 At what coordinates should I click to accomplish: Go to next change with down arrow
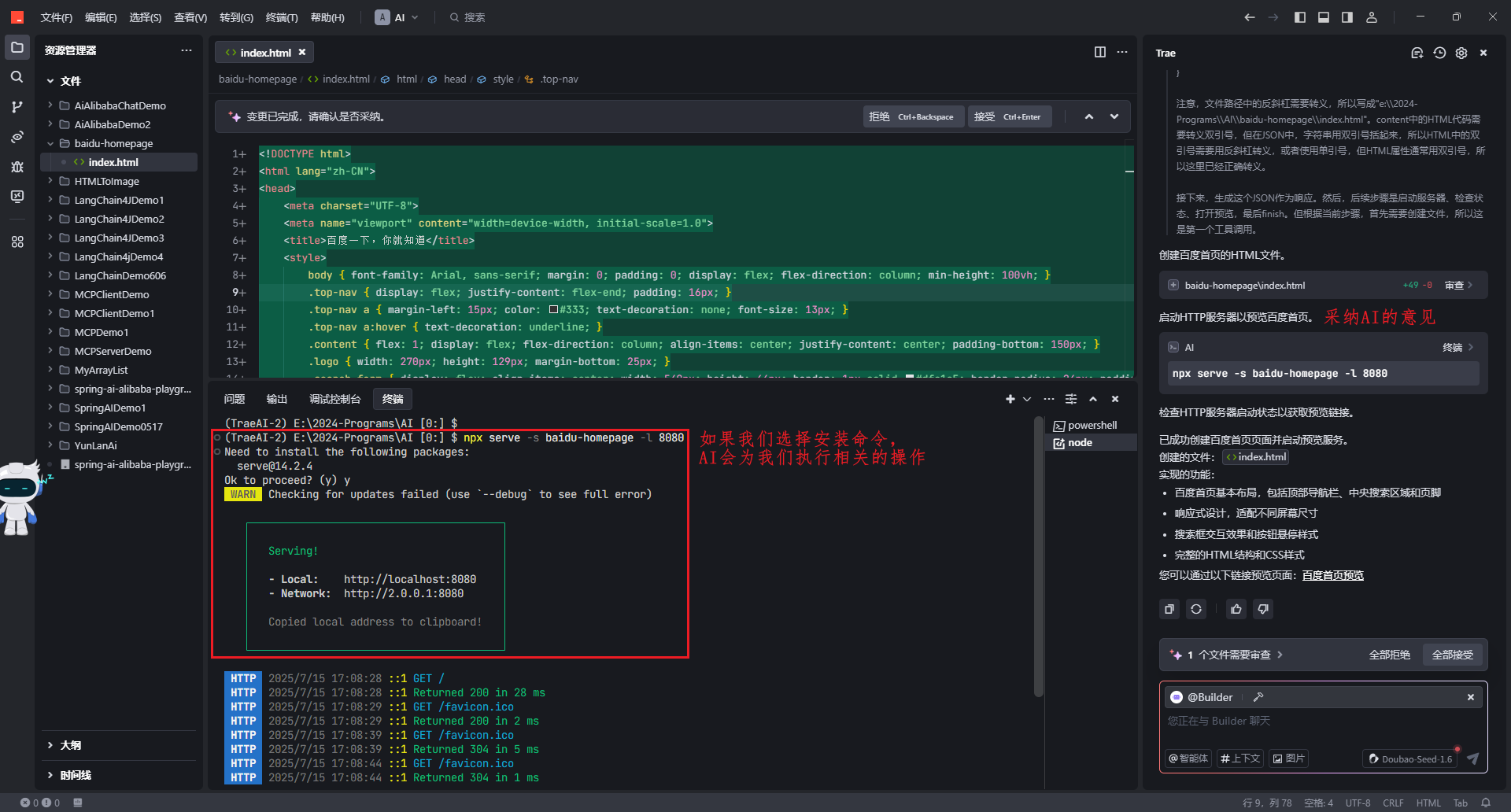click(1114, 116)
